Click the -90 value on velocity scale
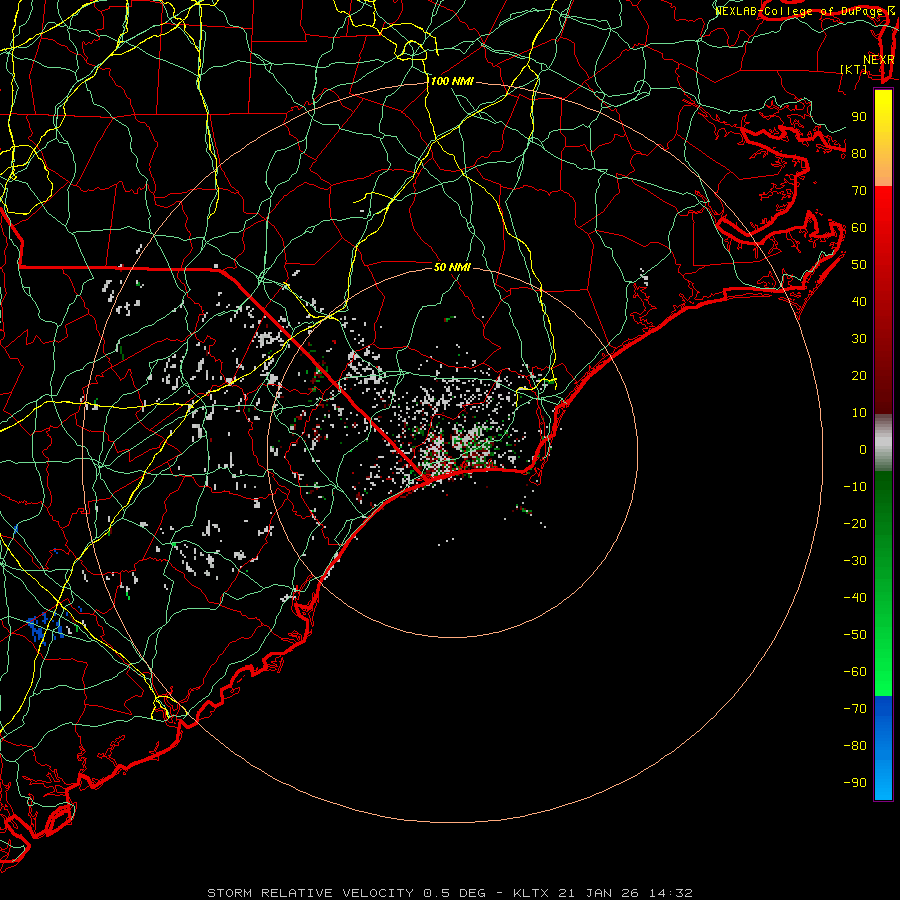This screenshot has height=900, width=900. coord(855,783)
